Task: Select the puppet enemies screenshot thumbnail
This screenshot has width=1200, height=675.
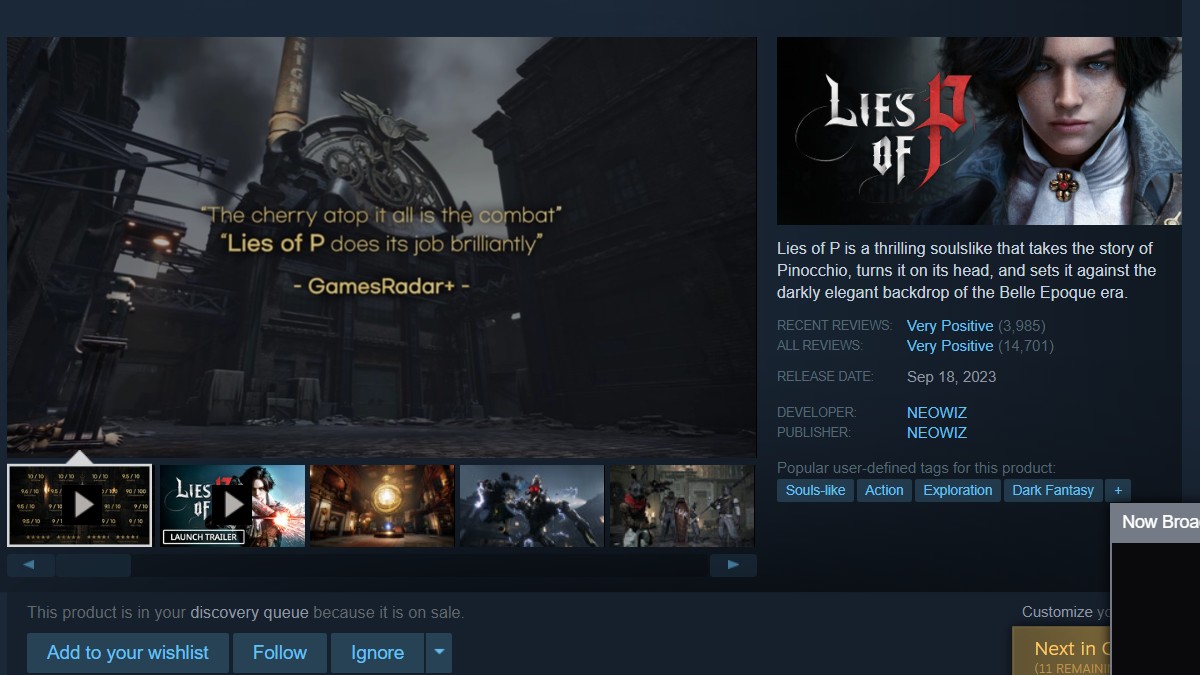Action: click(681, 505)
